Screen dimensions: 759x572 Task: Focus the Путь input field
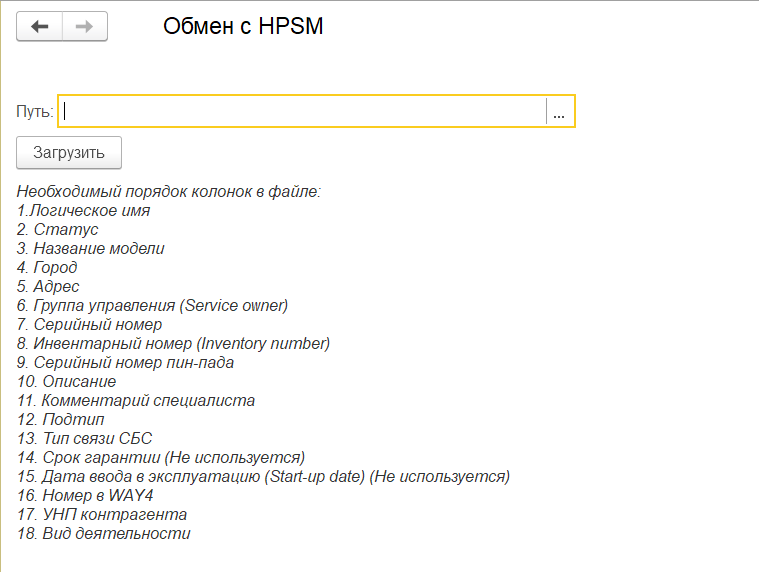pos(302,112)
